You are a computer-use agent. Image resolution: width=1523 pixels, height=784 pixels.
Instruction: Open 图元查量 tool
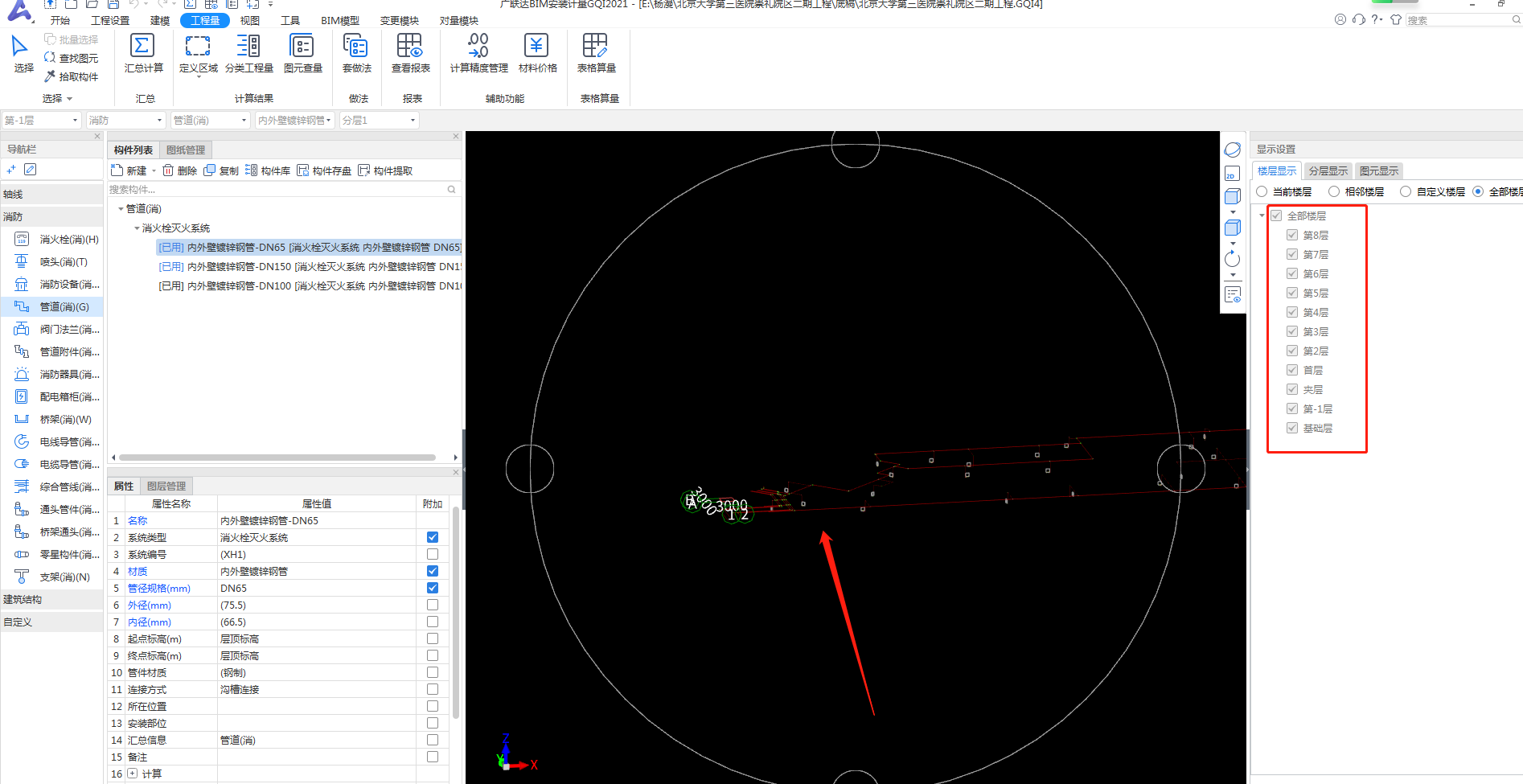click(302, 46)
